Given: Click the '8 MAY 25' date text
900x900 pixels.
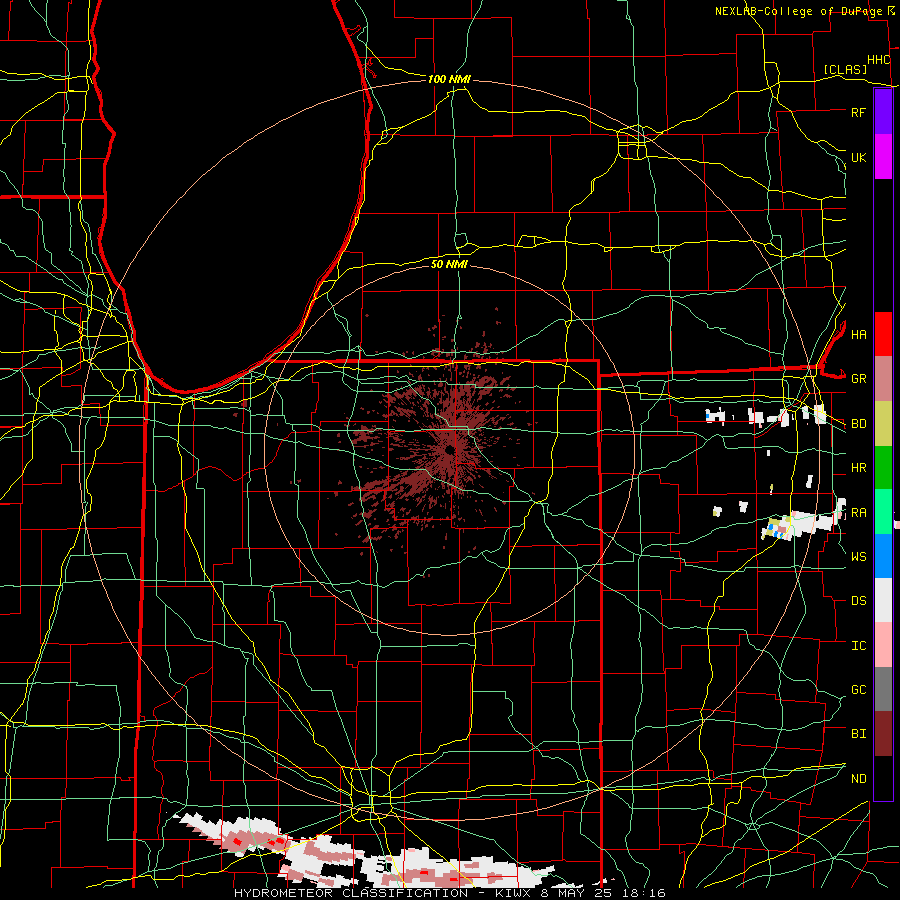Looking at the screenshot, I should [x=578, y=893].
